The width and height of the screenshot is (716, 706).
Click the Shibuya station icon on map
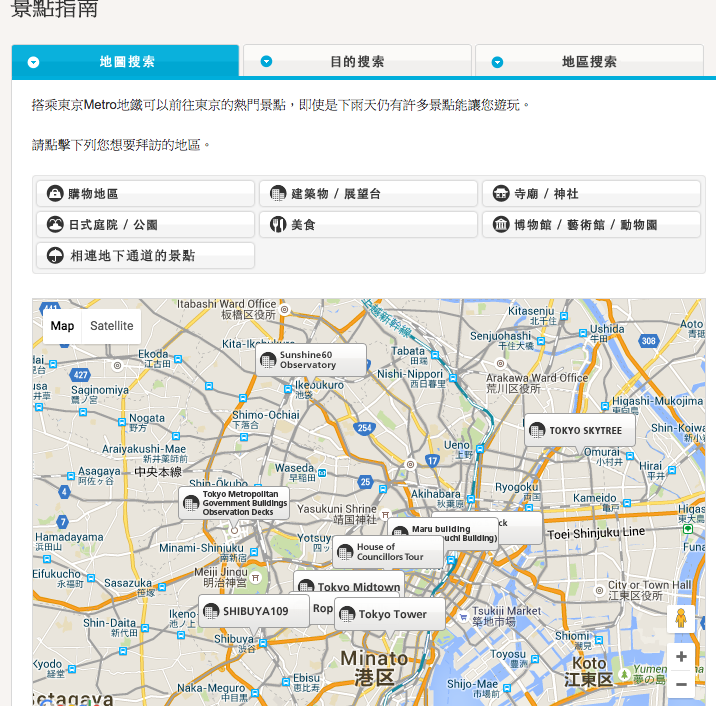(263, 643)
